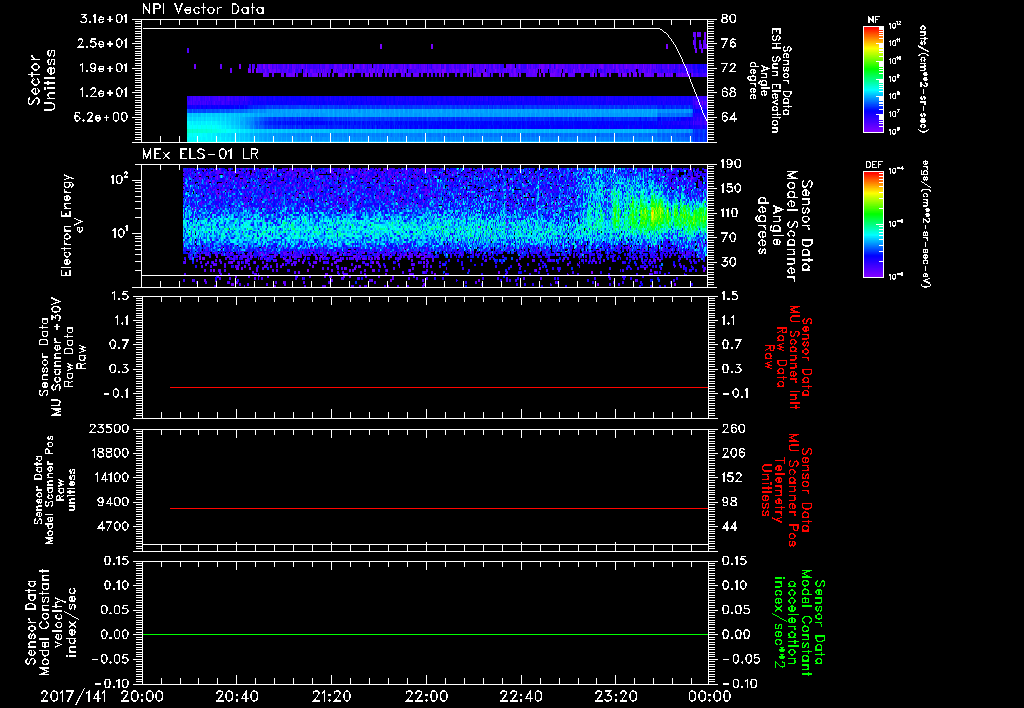Click the NF color scale bar

873,80
